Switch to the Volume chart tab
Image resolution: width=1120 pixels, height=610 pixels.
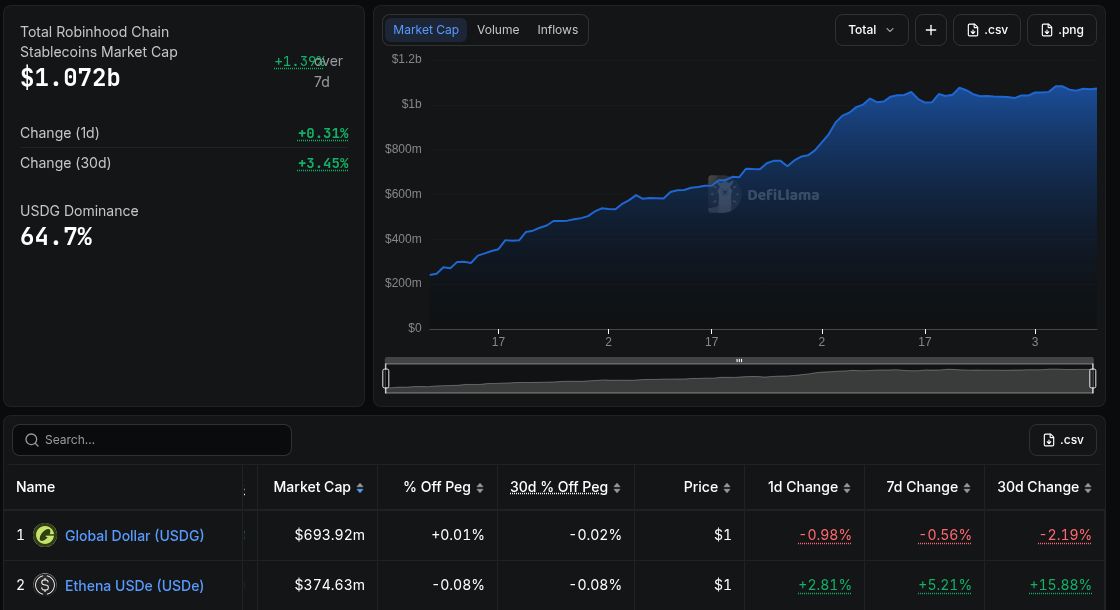click(498, 30)
